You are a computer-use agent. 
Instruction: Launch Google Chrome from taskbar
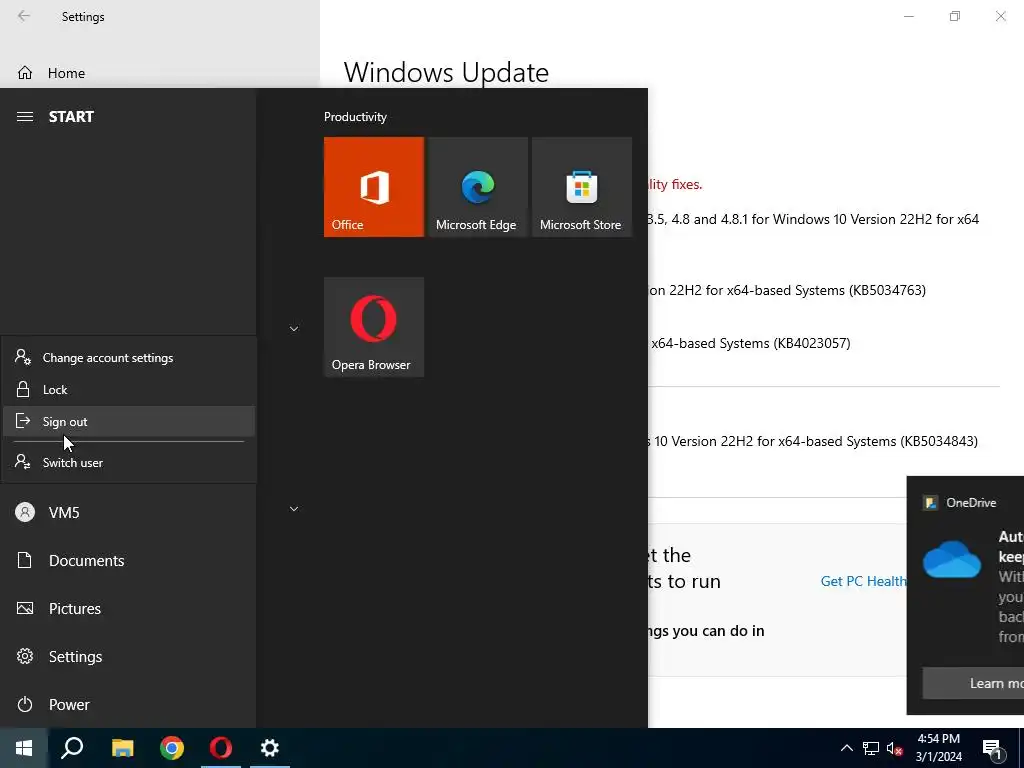coord(172,748)
